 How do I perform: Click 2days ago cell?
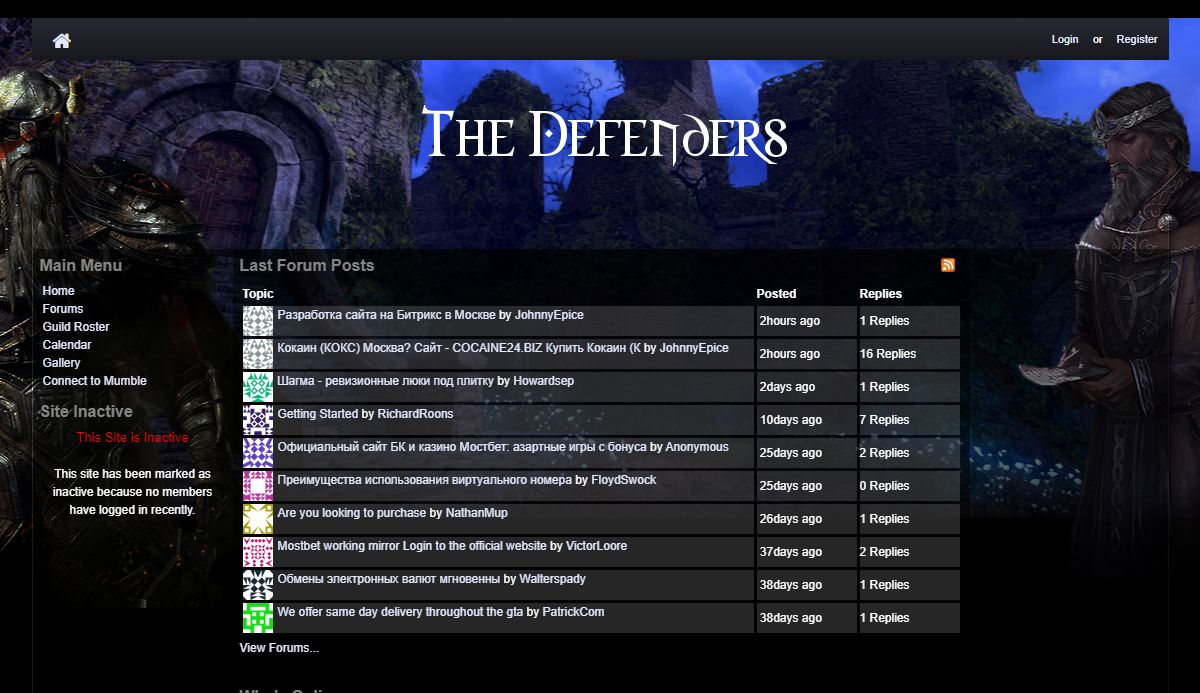(x=806, y=387)
